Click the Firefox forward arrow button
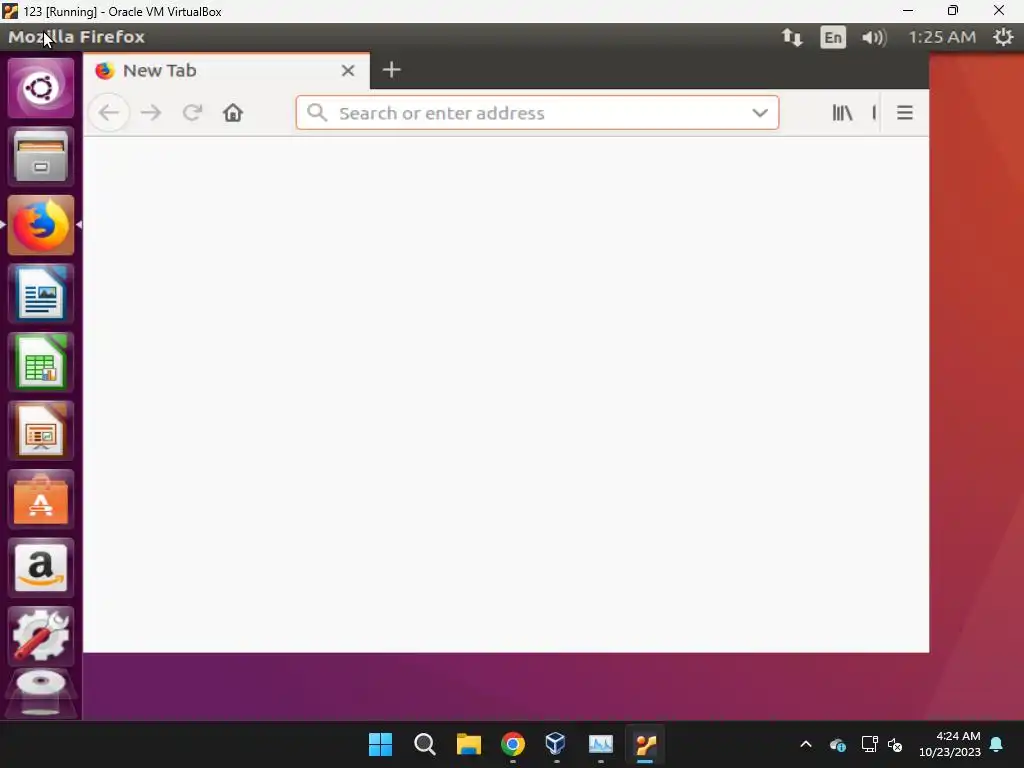The image size is (1024, 768). click(x=151, y=112)
